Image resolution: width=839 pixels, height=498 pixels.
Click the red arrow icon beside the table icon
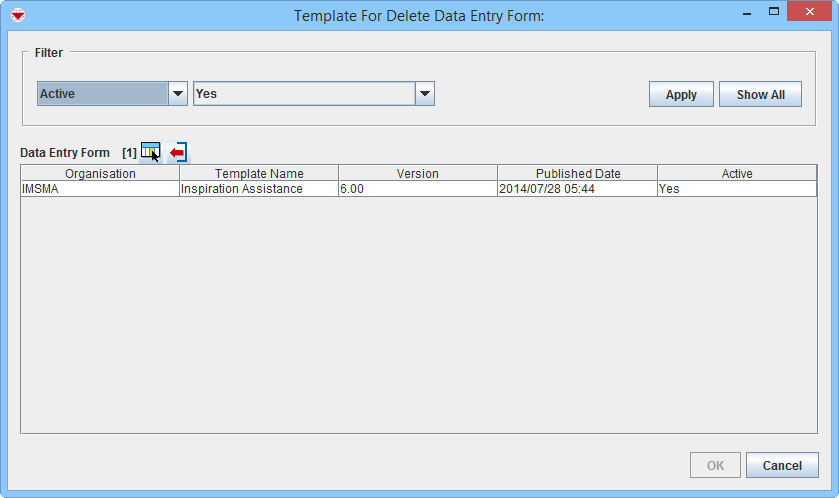point(178,152)
